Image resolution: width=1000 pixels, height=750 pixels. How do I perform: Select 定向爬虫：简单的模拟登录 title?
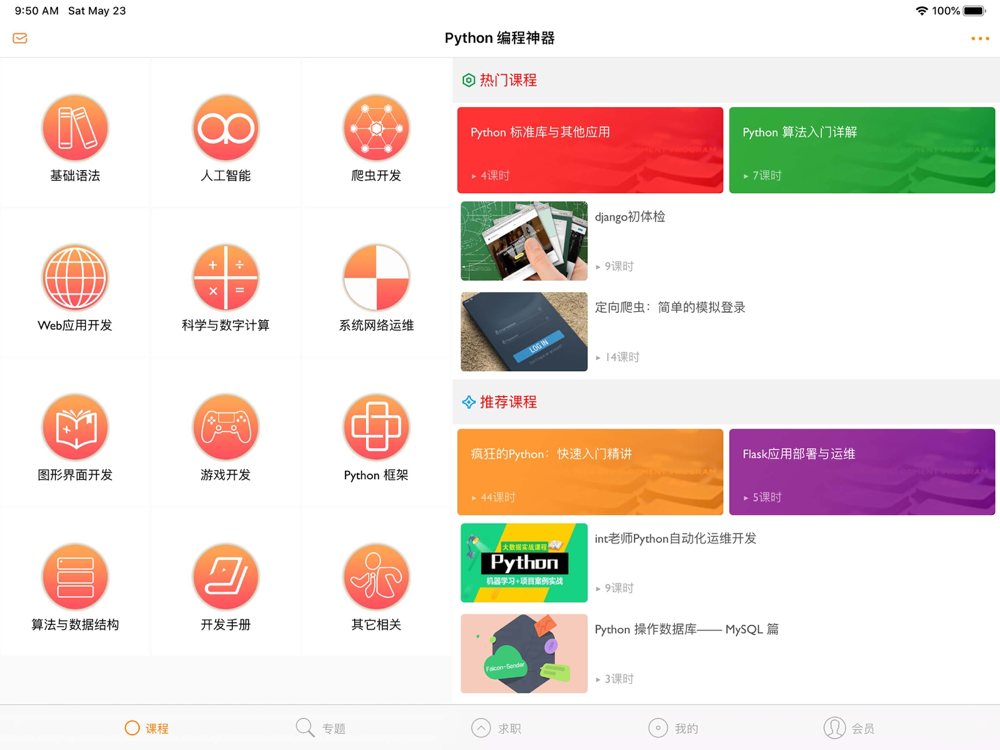point(670,307)
